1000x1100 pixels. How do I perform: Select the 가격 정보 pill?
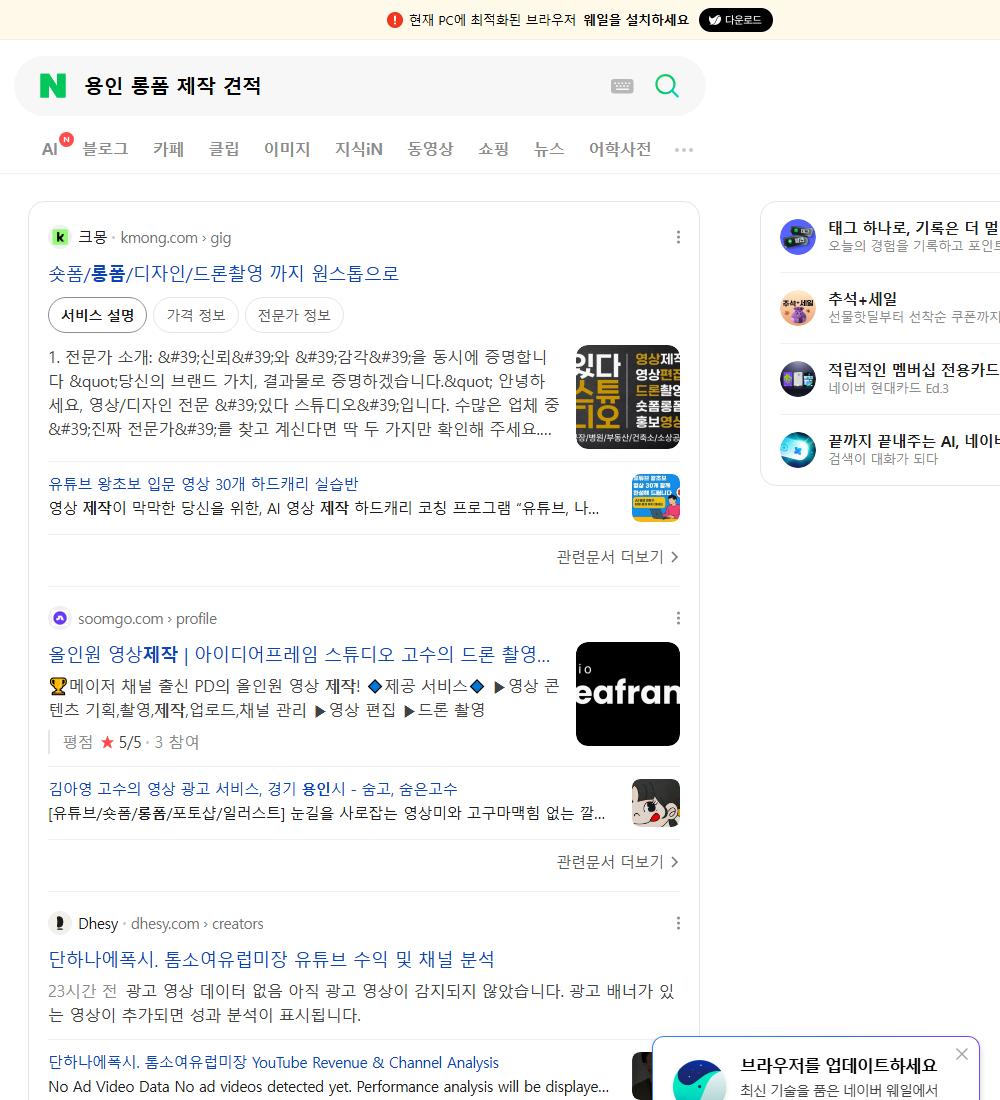coord(196,315)
